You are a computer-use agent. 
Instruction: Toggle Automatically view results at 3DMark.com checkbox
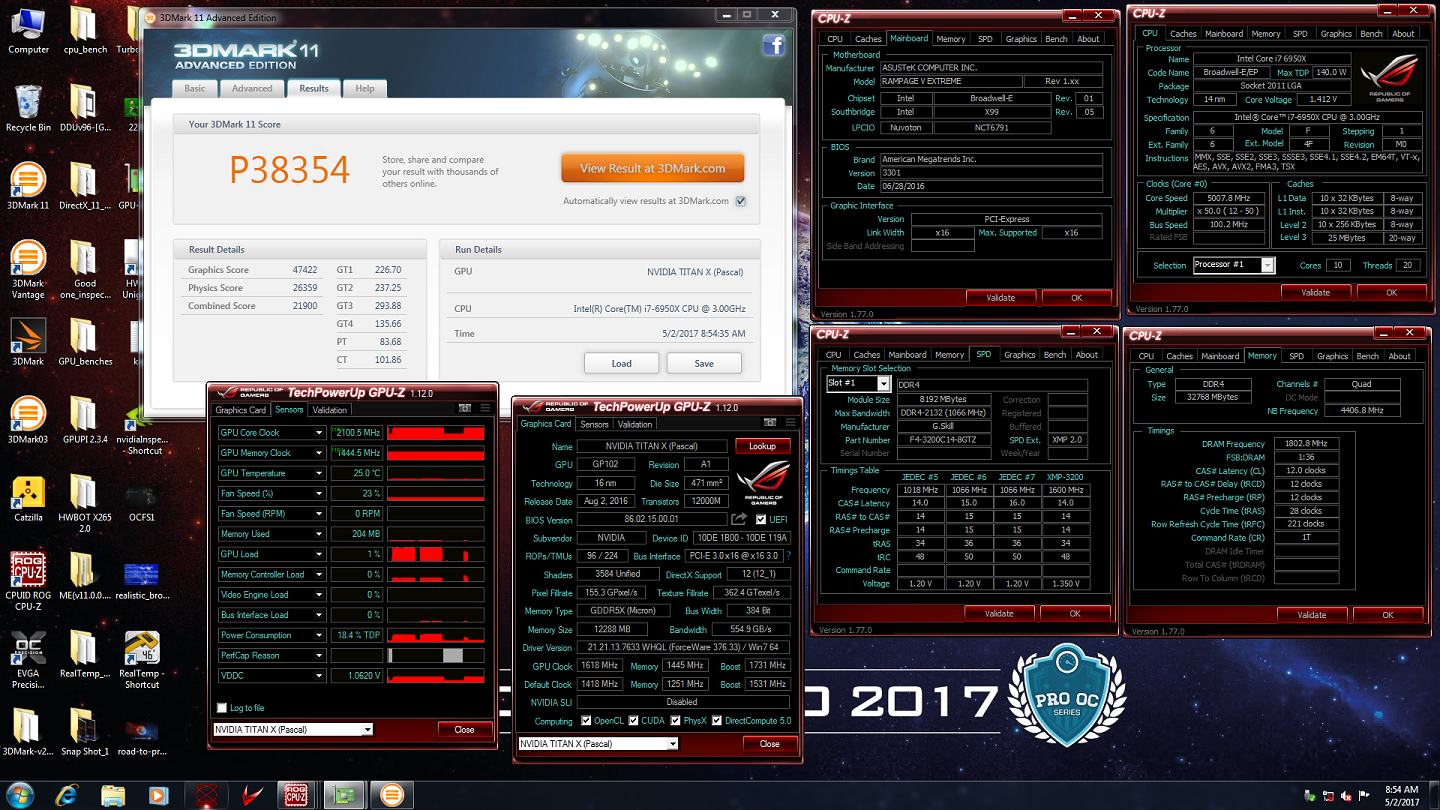pos(741,201)
